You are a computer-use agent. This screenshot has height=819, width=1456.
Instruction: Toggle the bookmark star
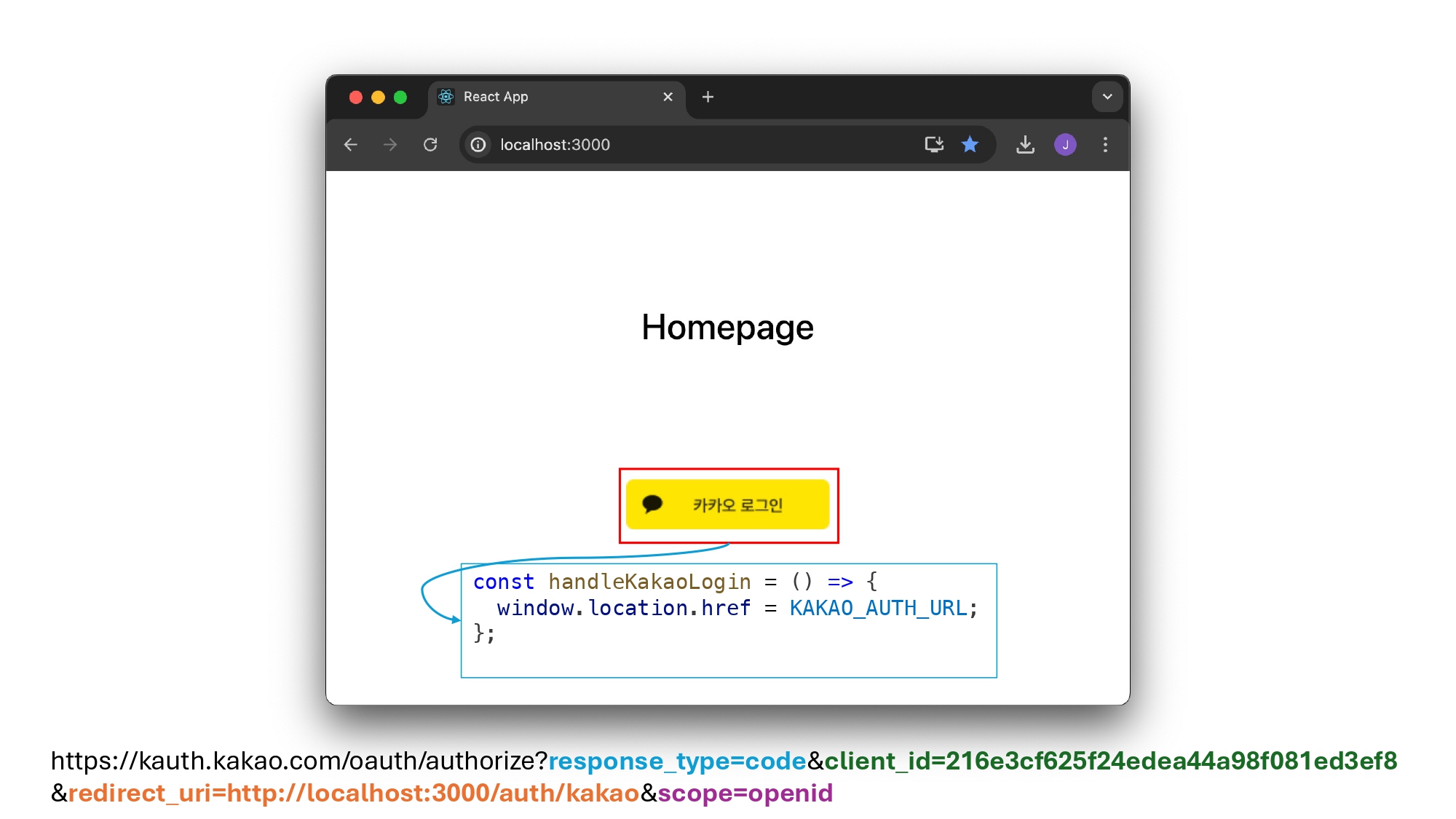(x=970, y=145)
